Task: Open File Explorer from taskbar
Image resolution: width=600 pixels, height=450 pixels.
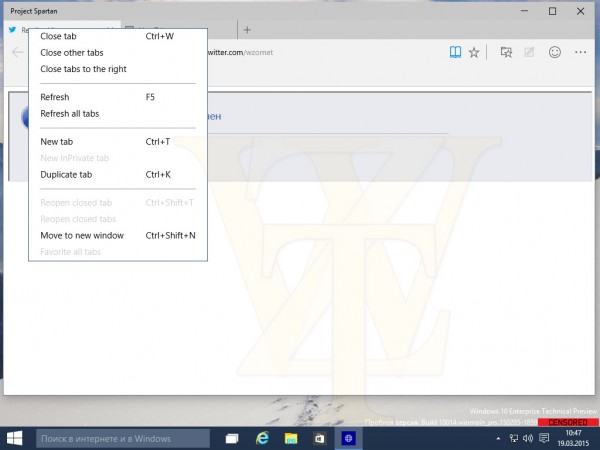Action: (291, 439)
